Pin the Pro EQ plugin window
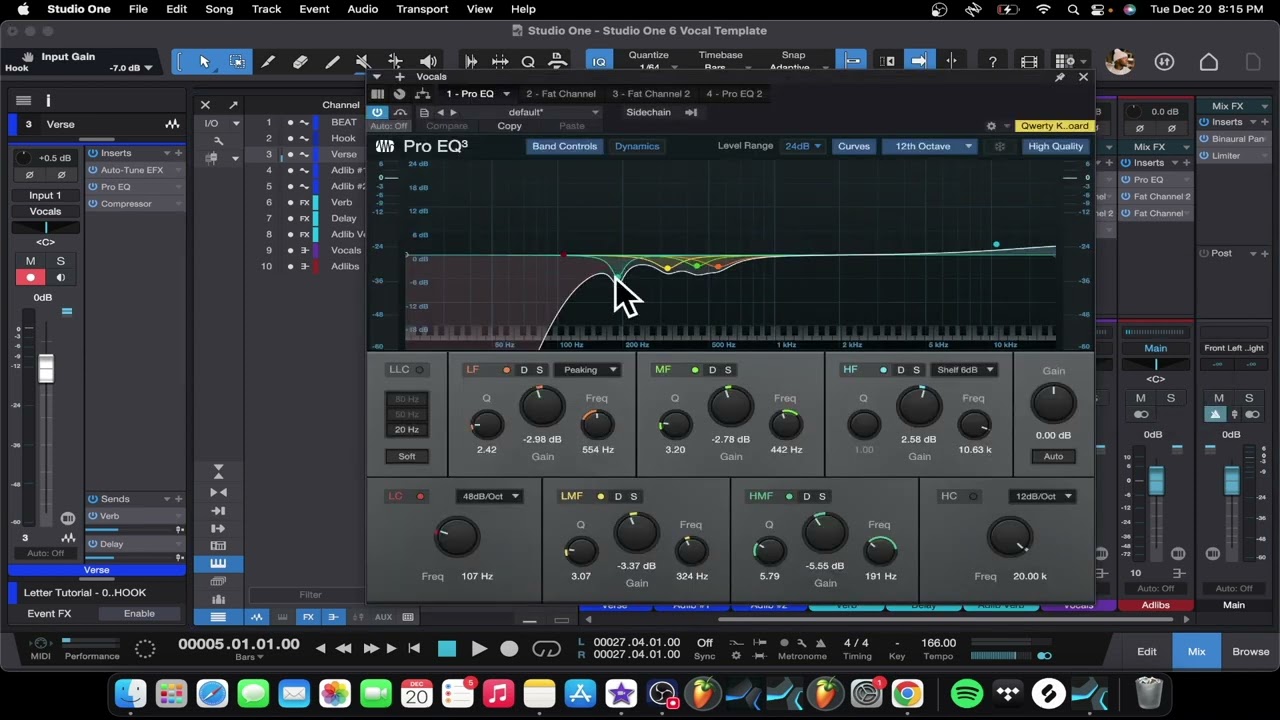Image resolution: width=1280 pixels, height=720 pixels. click(1060, 77)
